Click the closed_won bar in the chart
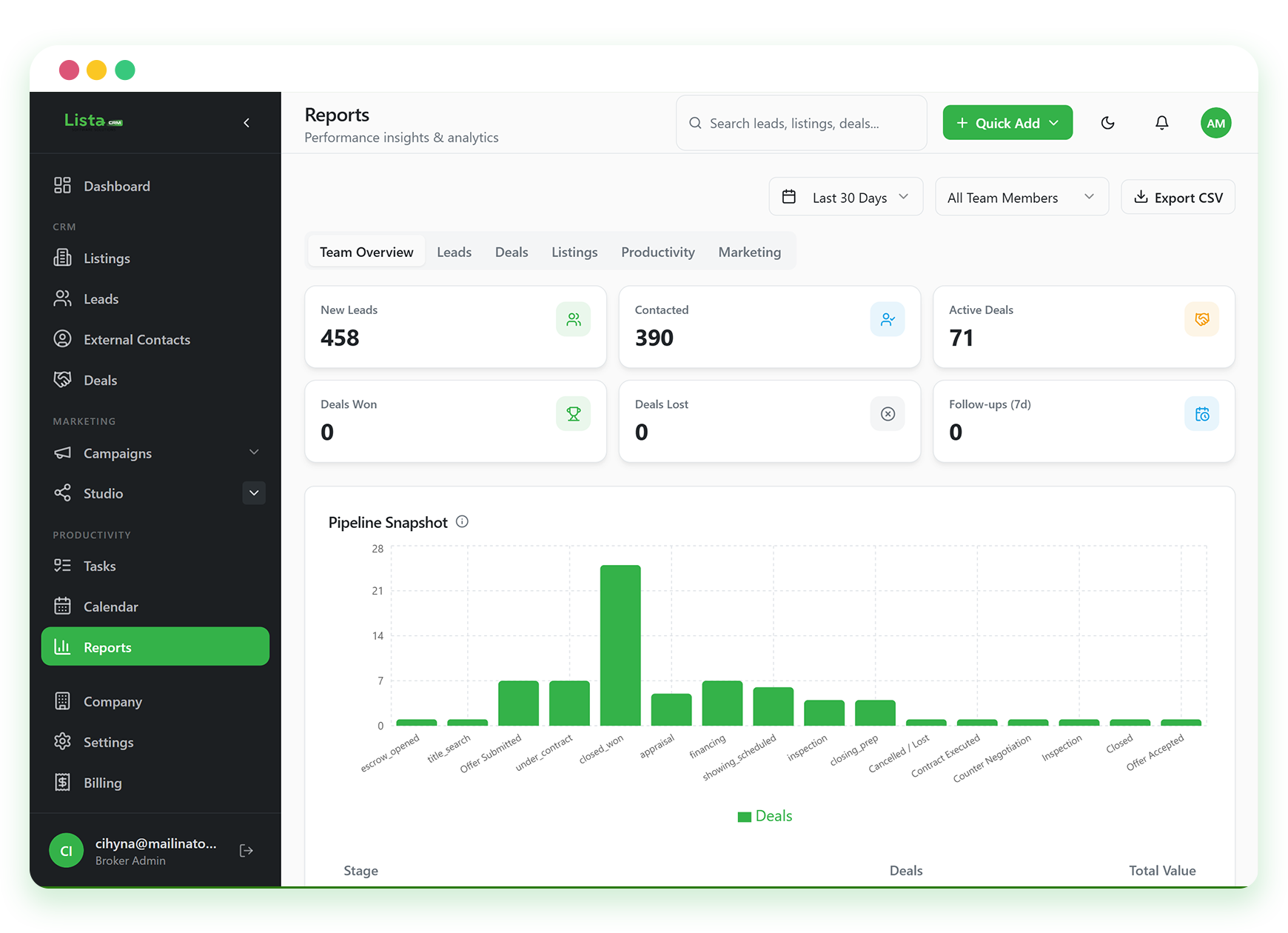This screenshot has height=933, width=1288. [620, 645]
